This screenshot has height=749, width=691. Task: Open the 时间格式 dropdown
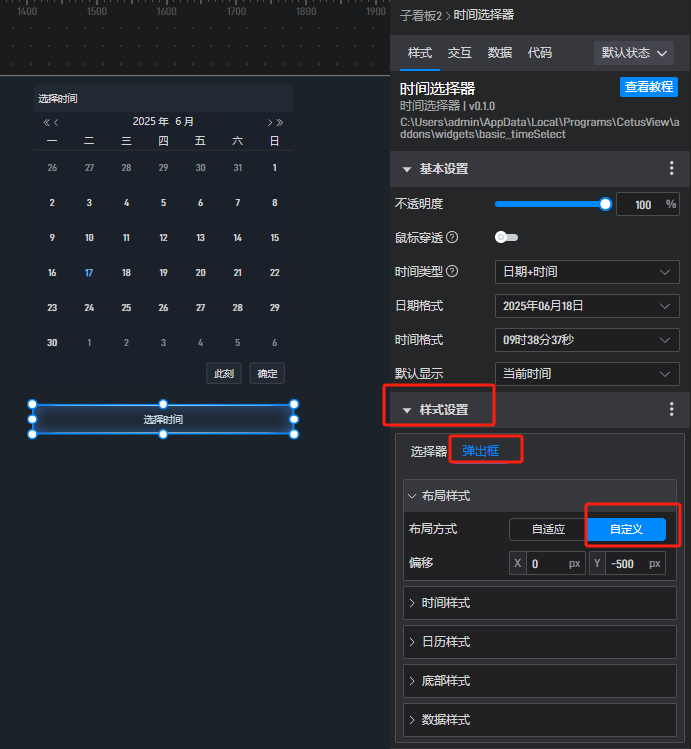pyautogui.click(x=587, y=340)
